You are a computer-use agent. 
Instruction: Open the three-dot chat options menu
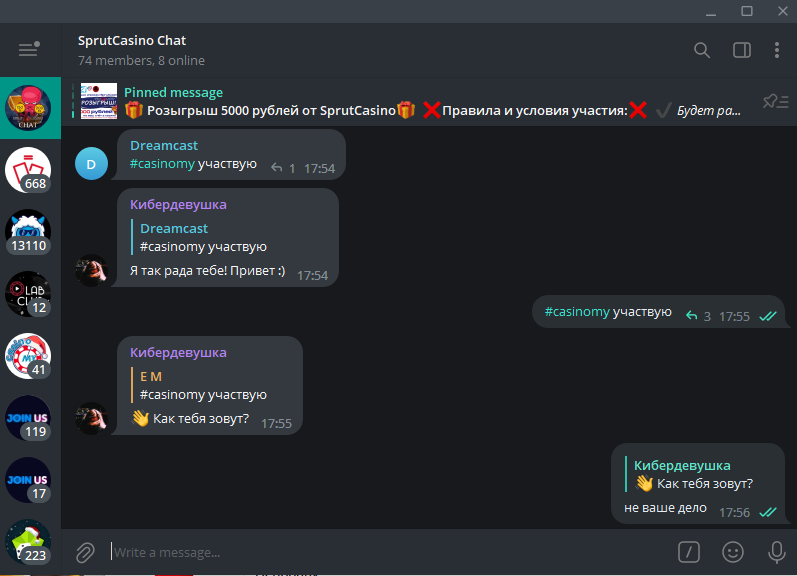pyautogui.click(x=777, y=50)
